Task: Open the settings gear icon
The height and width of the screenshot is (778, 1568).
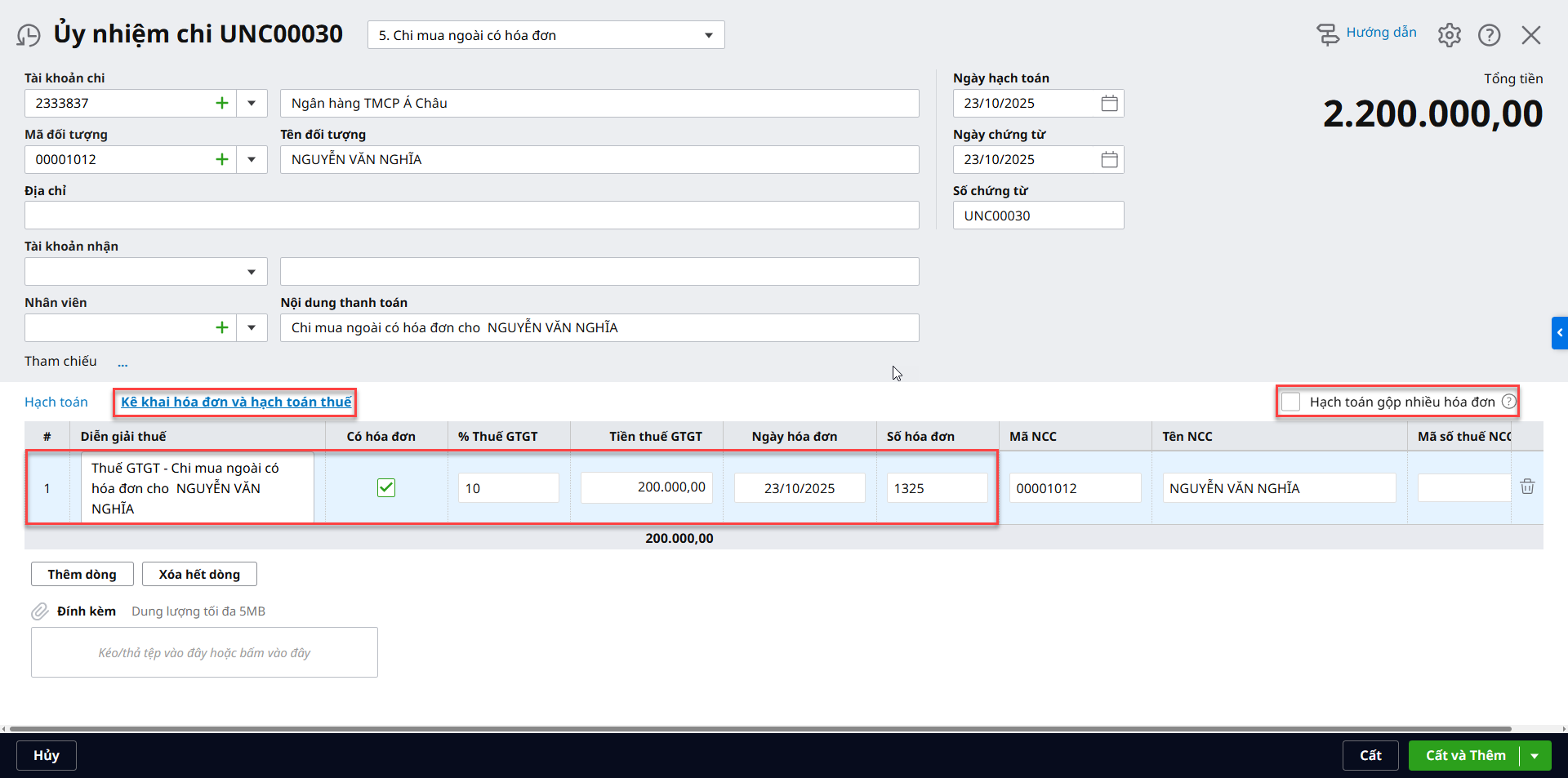Action: 1449,35
